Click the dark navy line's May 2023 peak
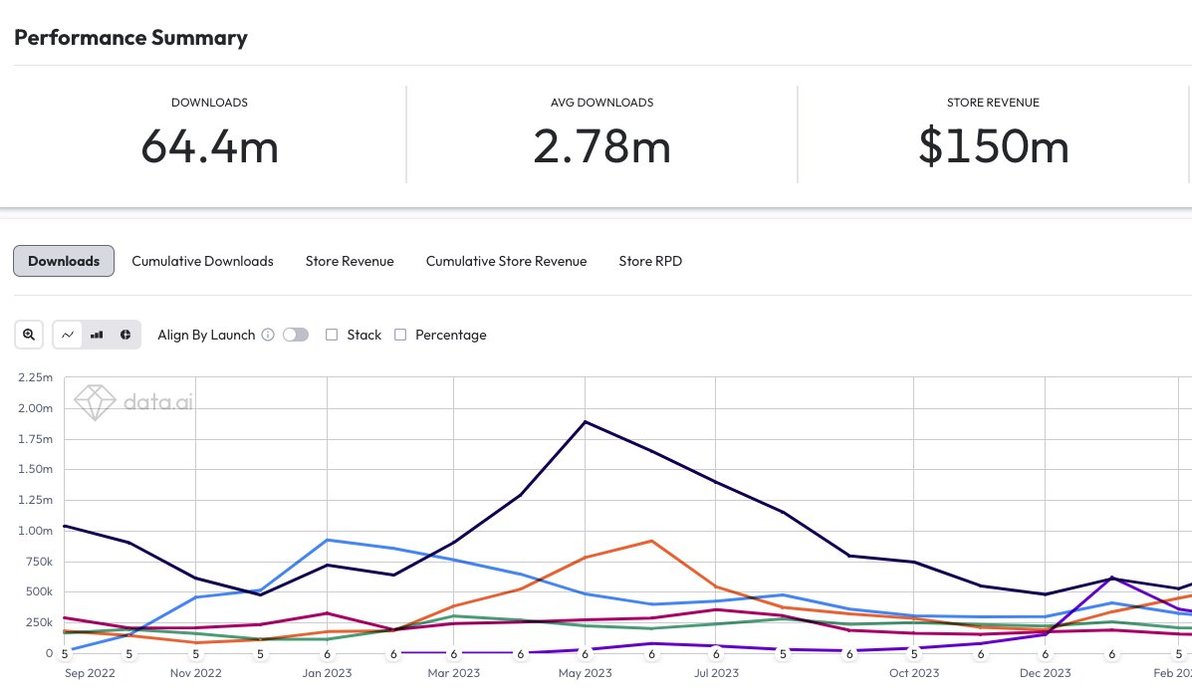 (x=585, y=422)
